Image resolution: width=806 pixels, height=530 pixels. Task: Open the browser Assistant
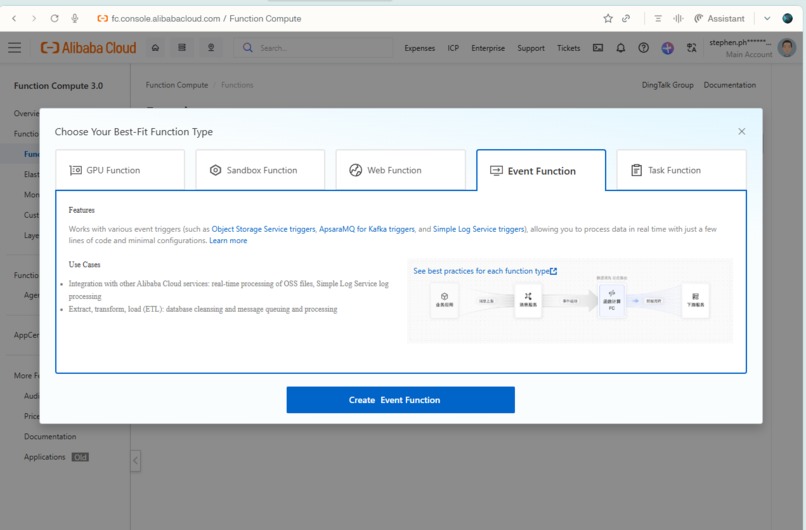pyautogui.click(x=719, y=19)
